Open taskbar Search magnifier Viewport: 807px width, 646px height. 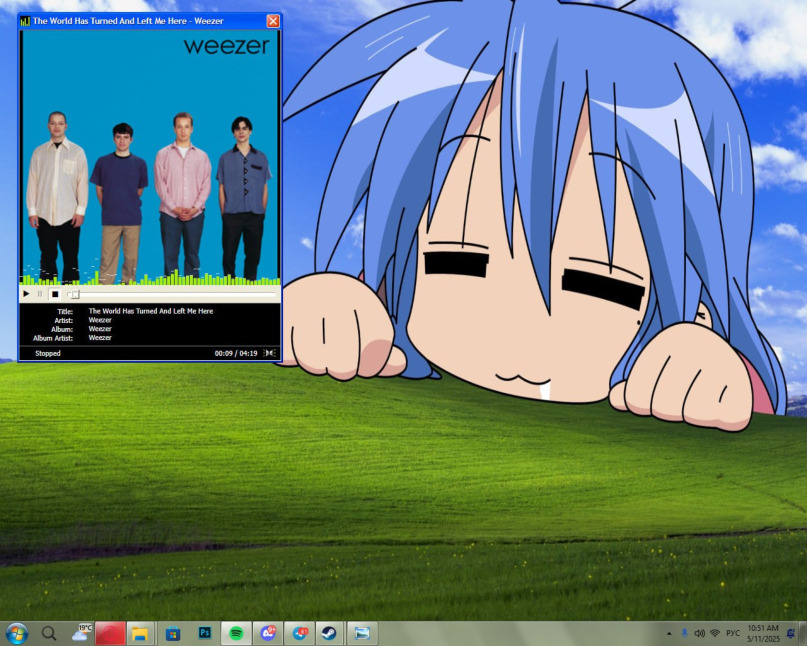(x=48, y=633)
